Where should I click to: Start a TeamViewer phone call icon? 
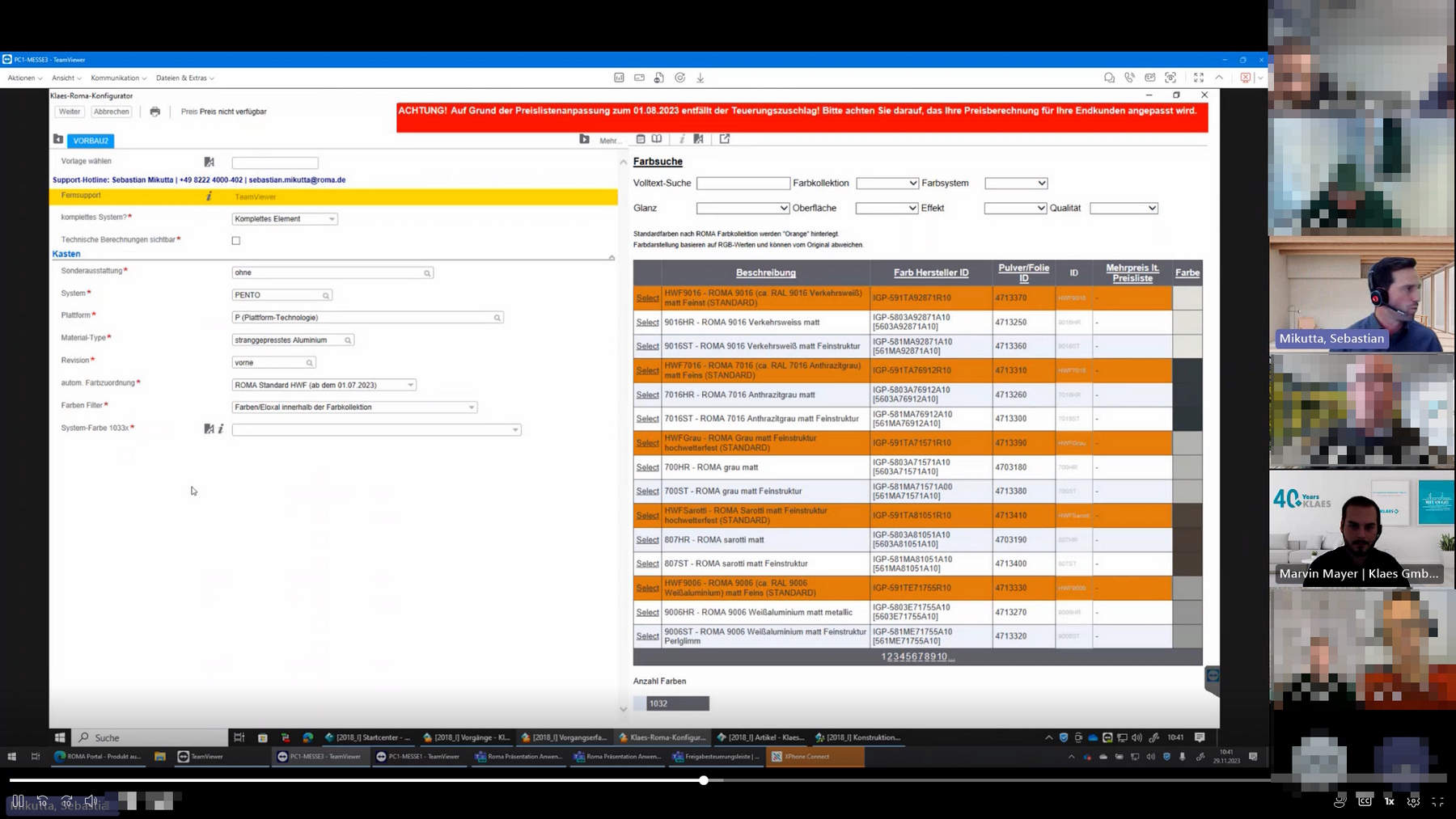coord(1129,78)
